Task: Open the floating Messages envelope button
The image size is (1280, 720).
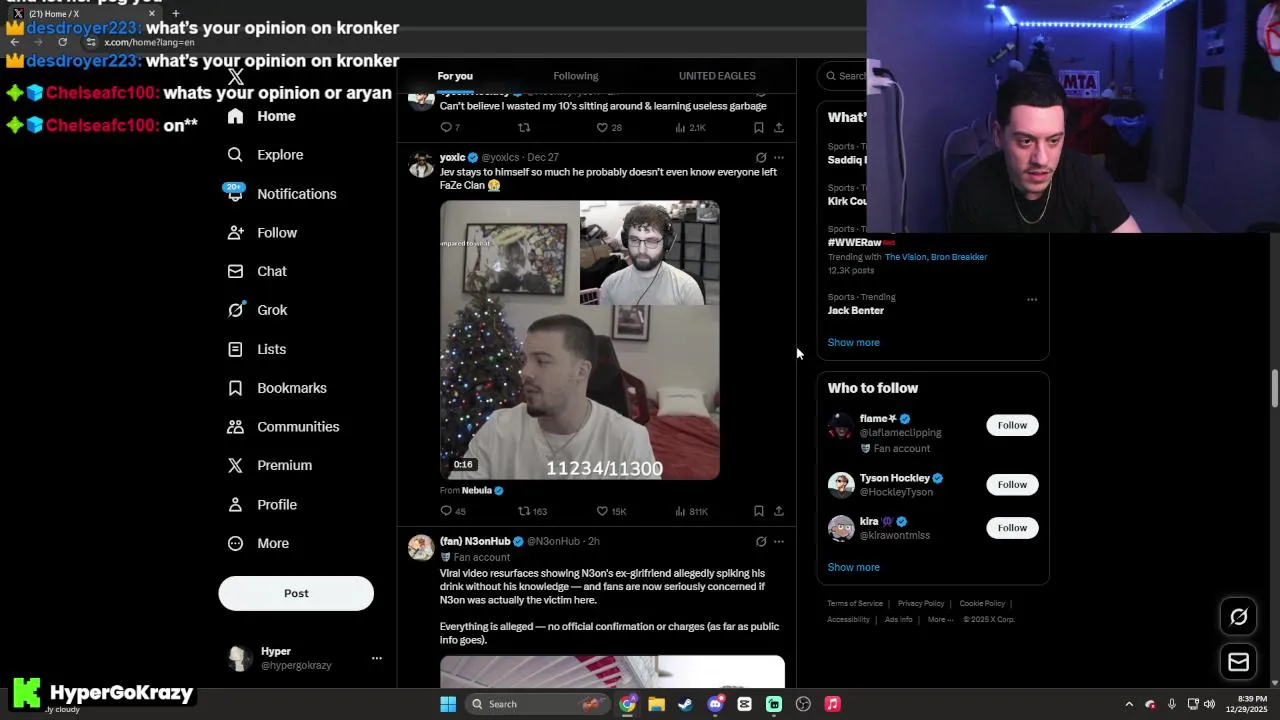Action: coord(1239,662)
